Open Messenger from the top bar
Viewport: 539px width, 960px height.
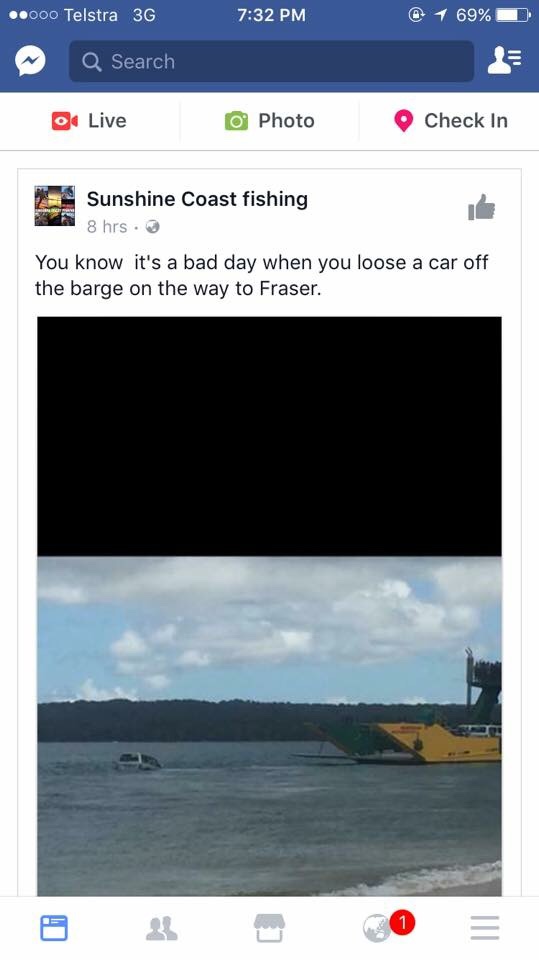pyautogui.click(x=30, y=61)
